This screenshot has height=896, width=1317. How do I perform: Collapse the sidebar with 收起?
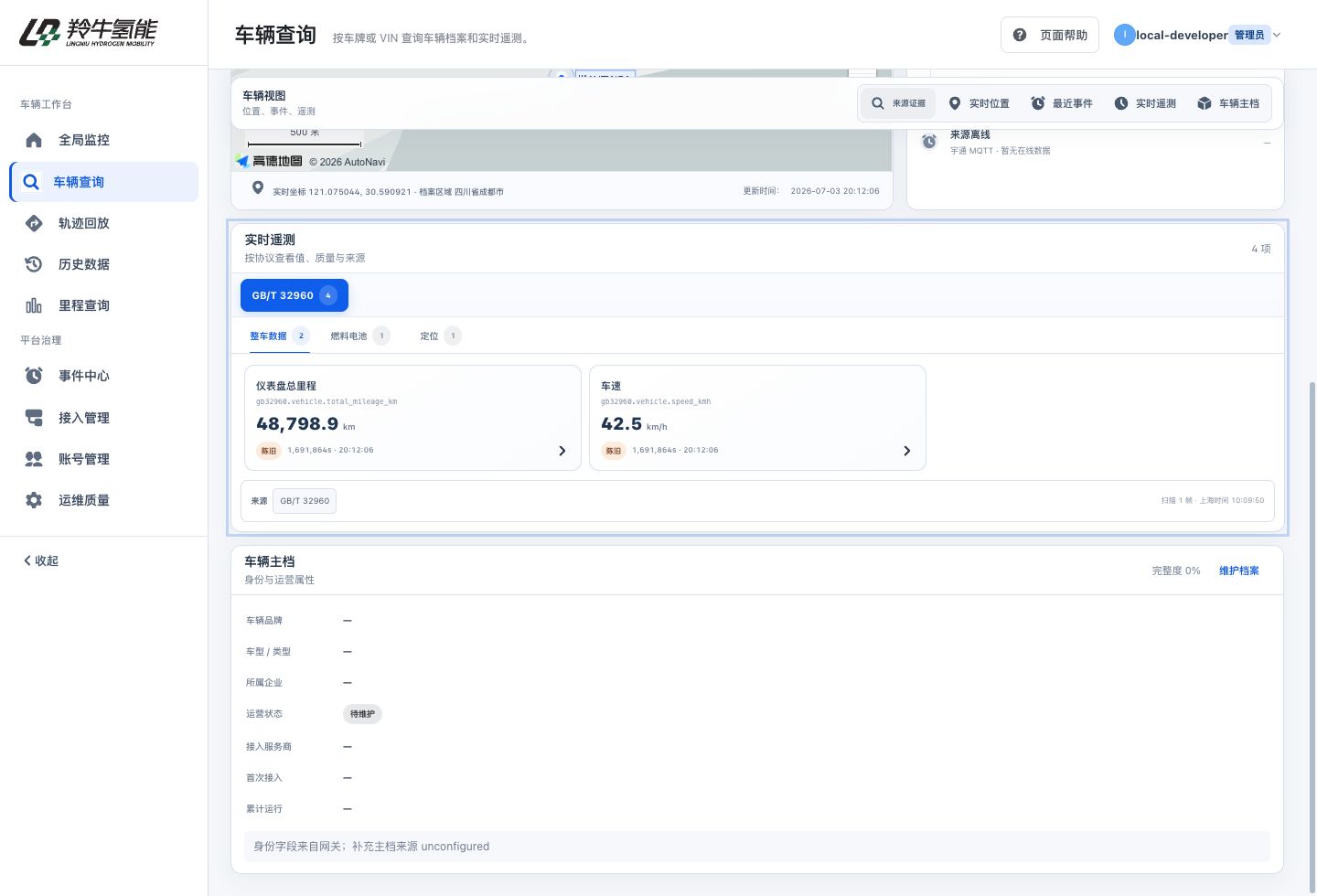click(41, 560)
